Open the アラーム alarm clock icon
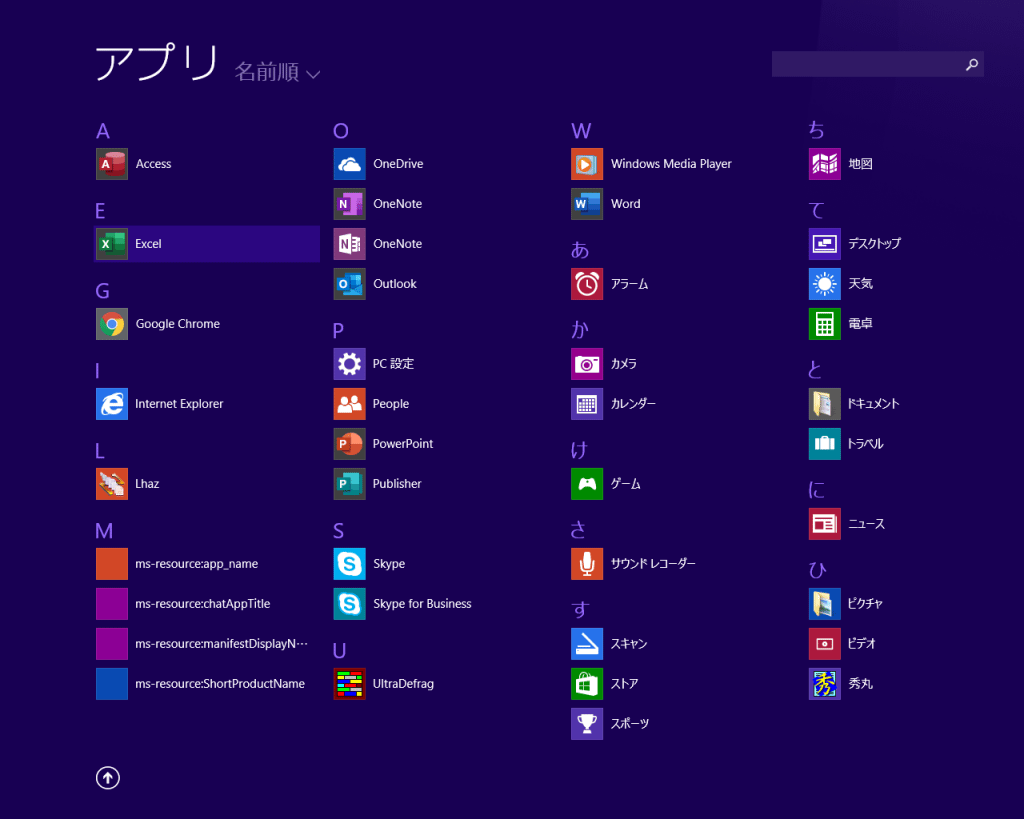 tap(587, 284)
